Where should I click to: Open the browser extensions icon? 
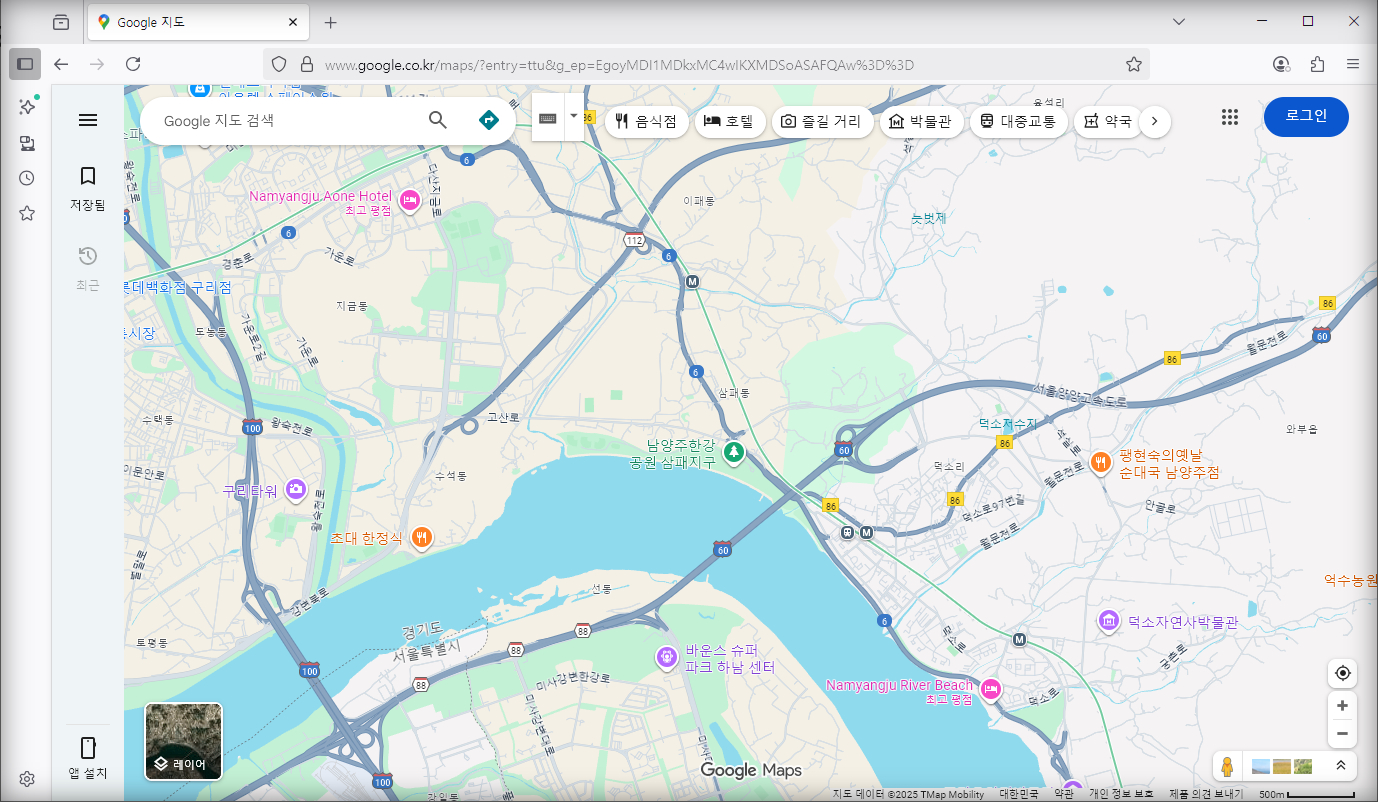point(1317,64)
